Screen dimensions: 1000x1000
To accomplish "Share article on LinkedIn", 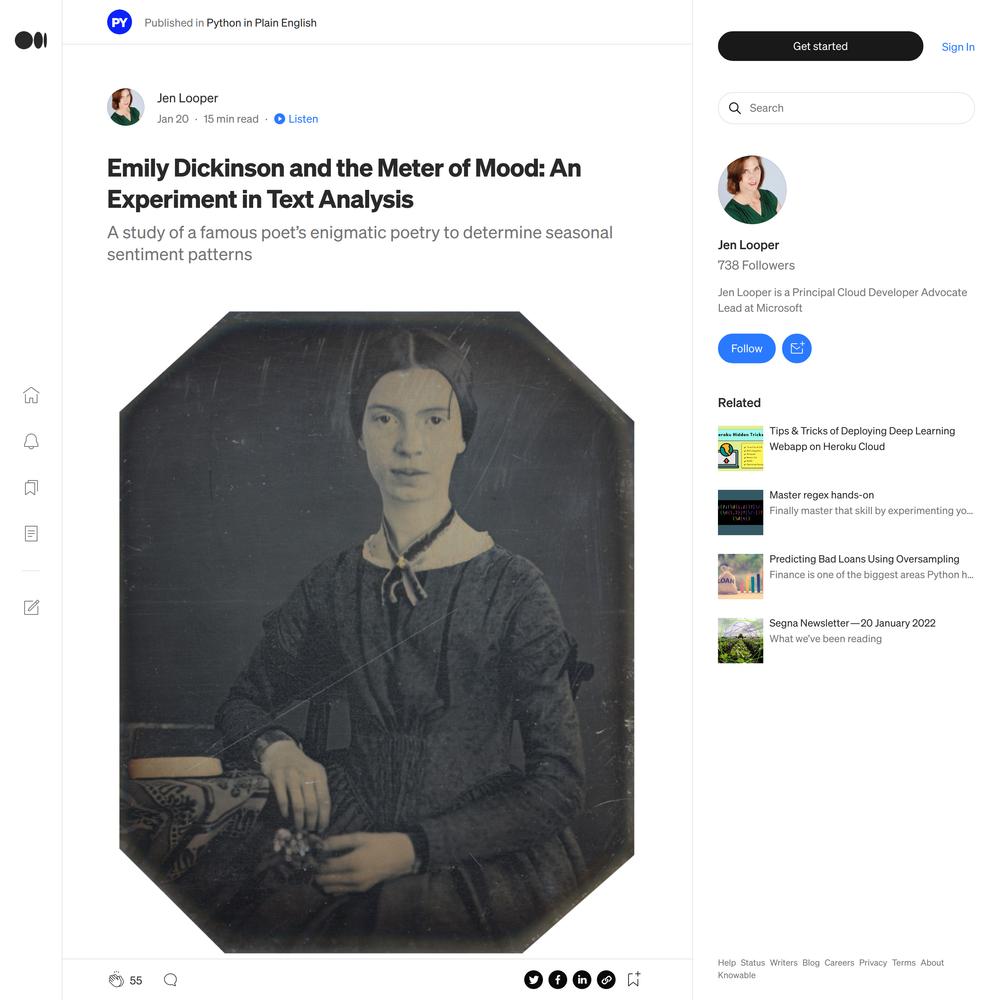I will coord(582,980).
